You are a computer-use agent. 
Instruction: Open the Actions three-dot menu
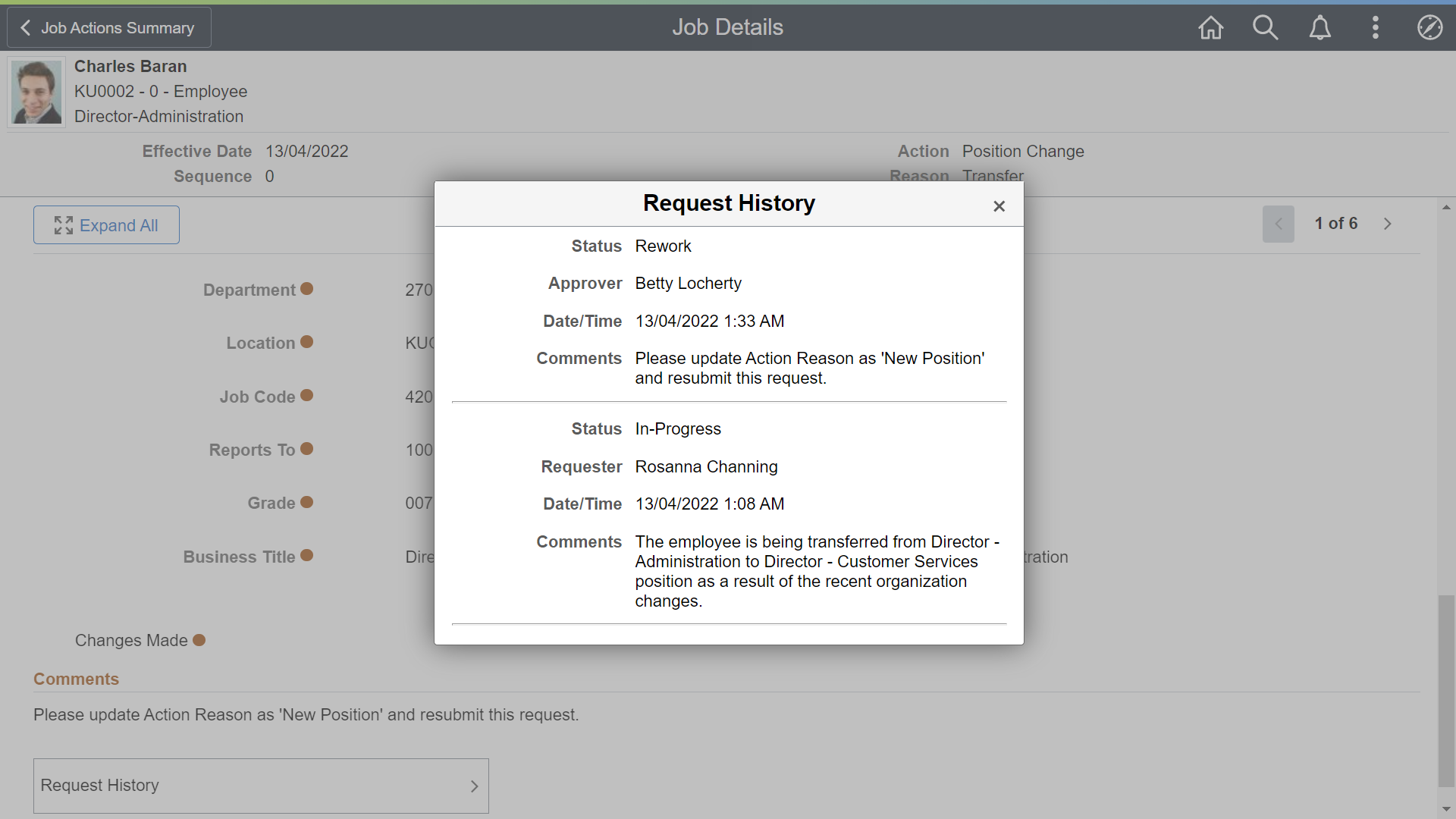click(x=1375, y=28)
